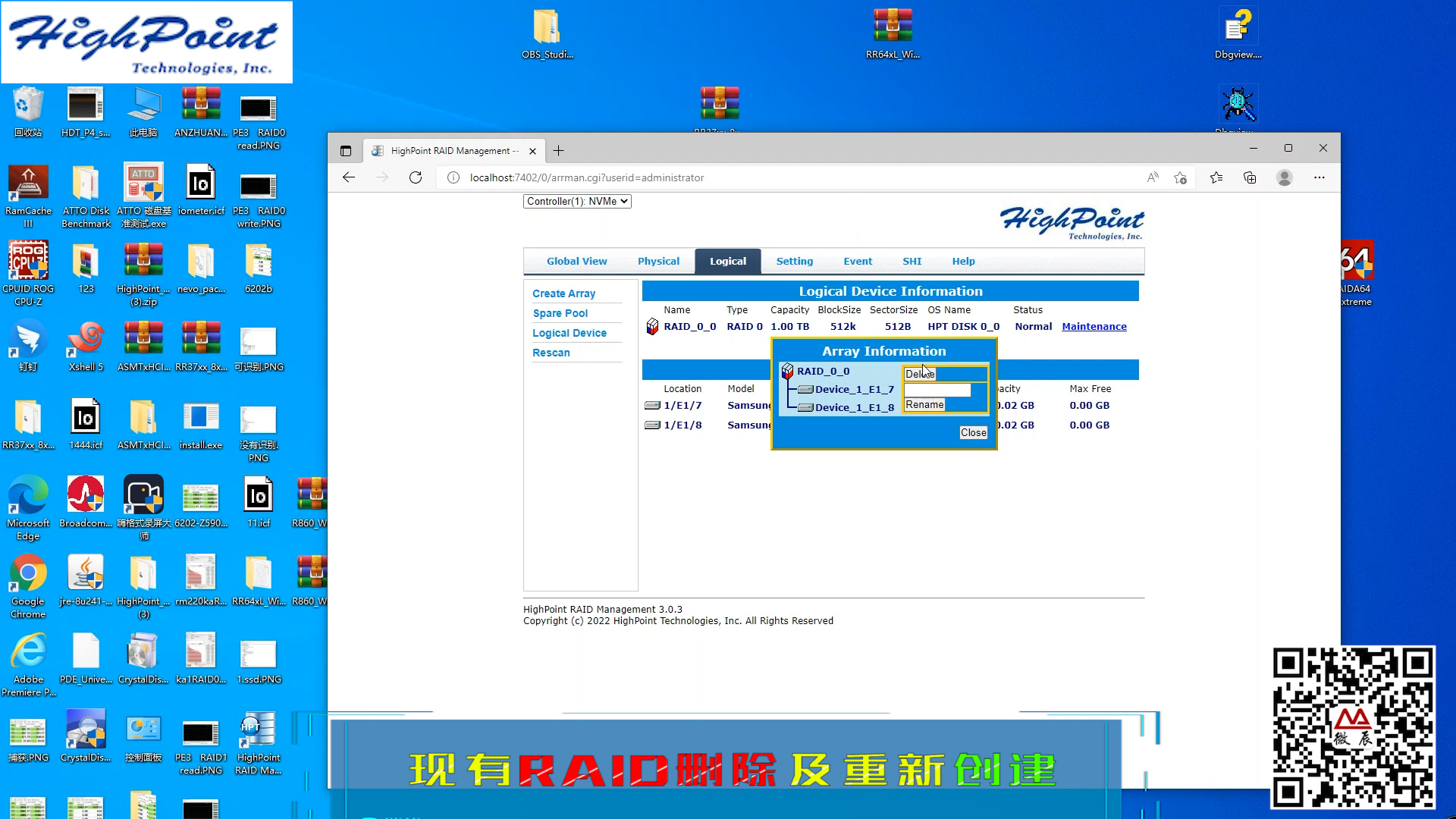Open the Setting tab
1456x819 pixels.
(794, 262)
